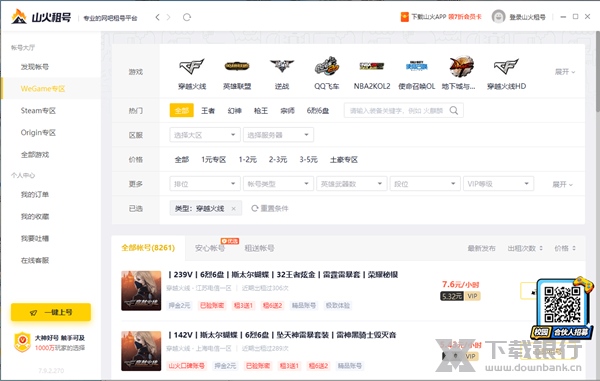Open the 排位 dropdown
The width and height of the screenshot is (600, 381).
point(205,184)
